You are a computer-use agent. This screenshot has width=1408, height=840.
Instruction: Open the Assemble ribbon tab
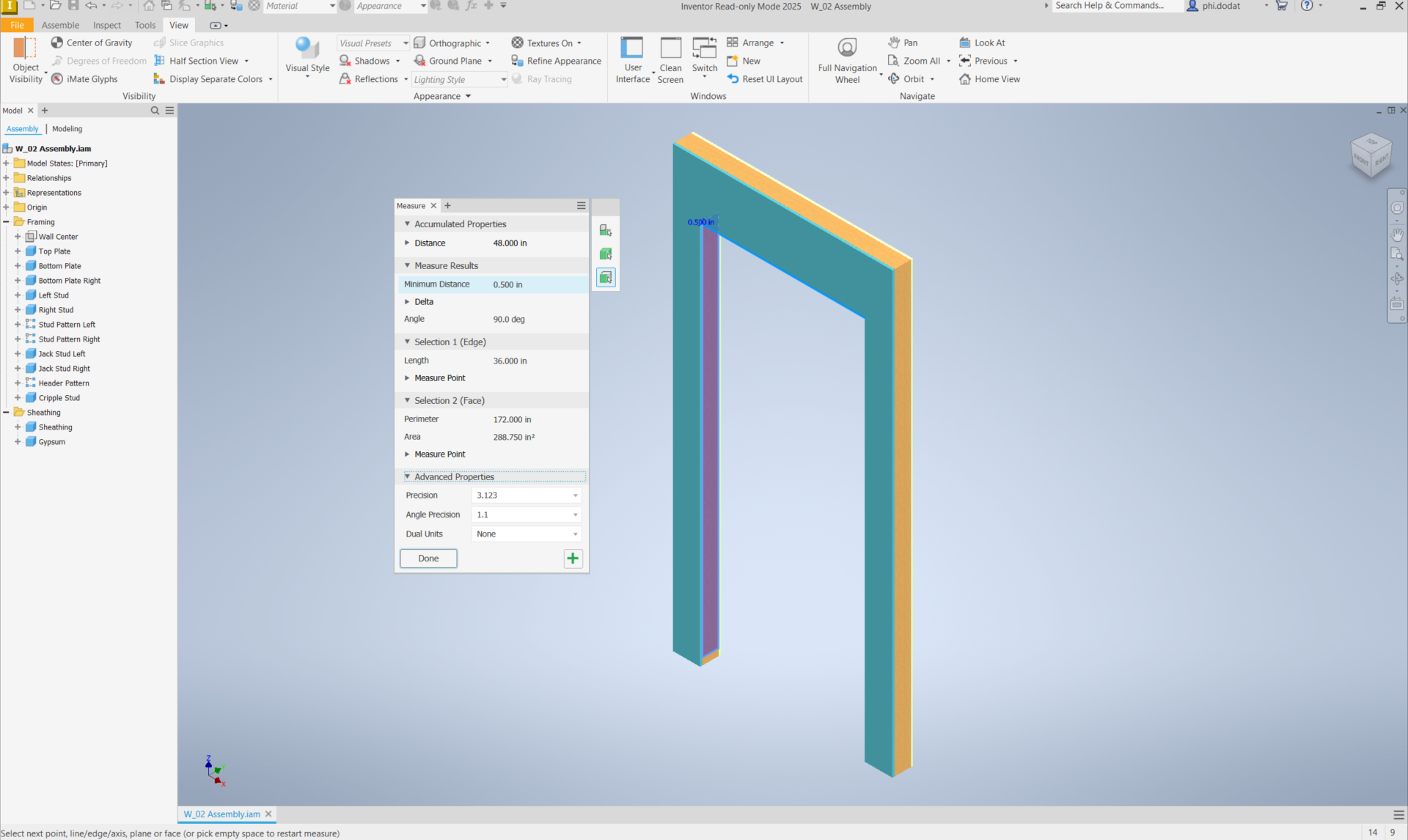point(60,25)
